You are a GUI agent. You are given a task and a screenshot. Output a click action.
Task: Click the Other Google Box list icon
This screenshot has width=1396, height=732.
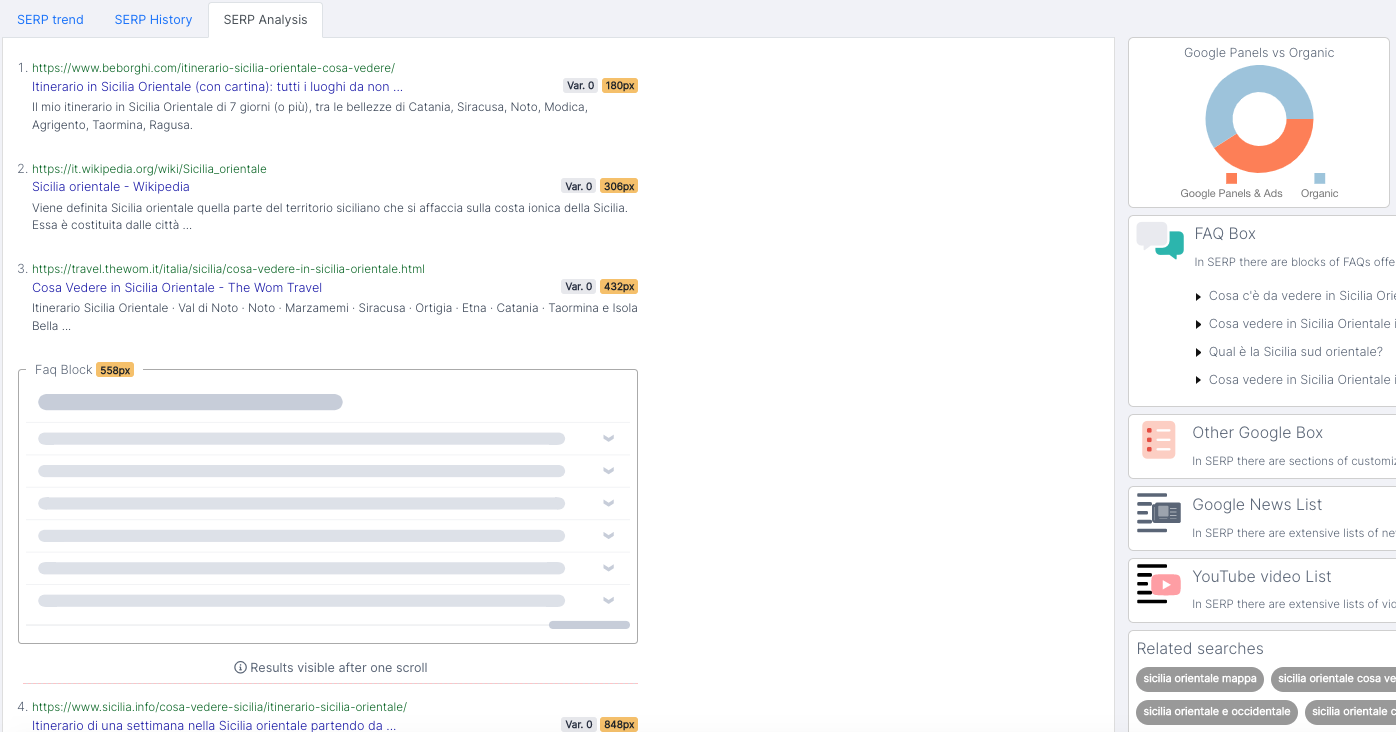click(1159, 440)
